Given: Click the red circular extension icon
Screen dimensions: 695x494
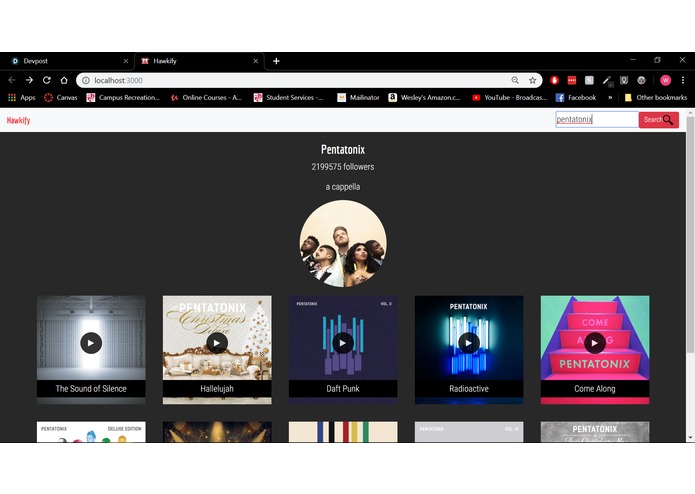Looking at the screenshot, I should point(554,80).
